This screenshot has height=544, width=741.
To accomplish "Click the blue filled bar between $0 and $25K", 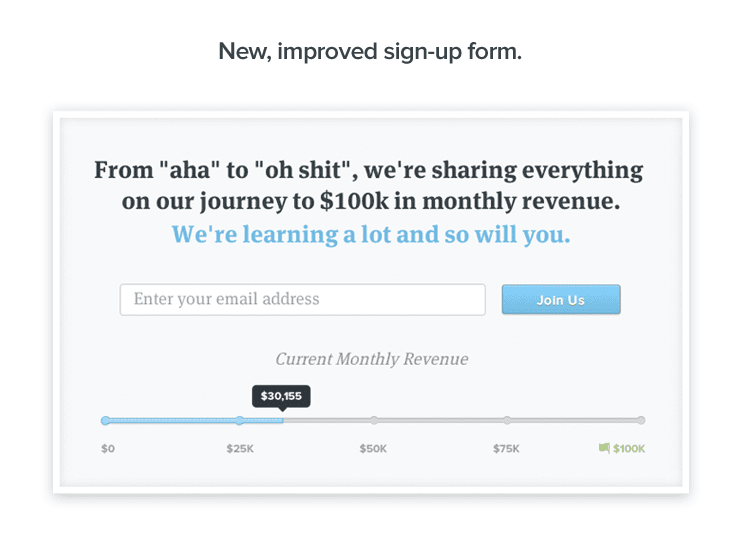I will pyautogui.click(x=172, y=421).
